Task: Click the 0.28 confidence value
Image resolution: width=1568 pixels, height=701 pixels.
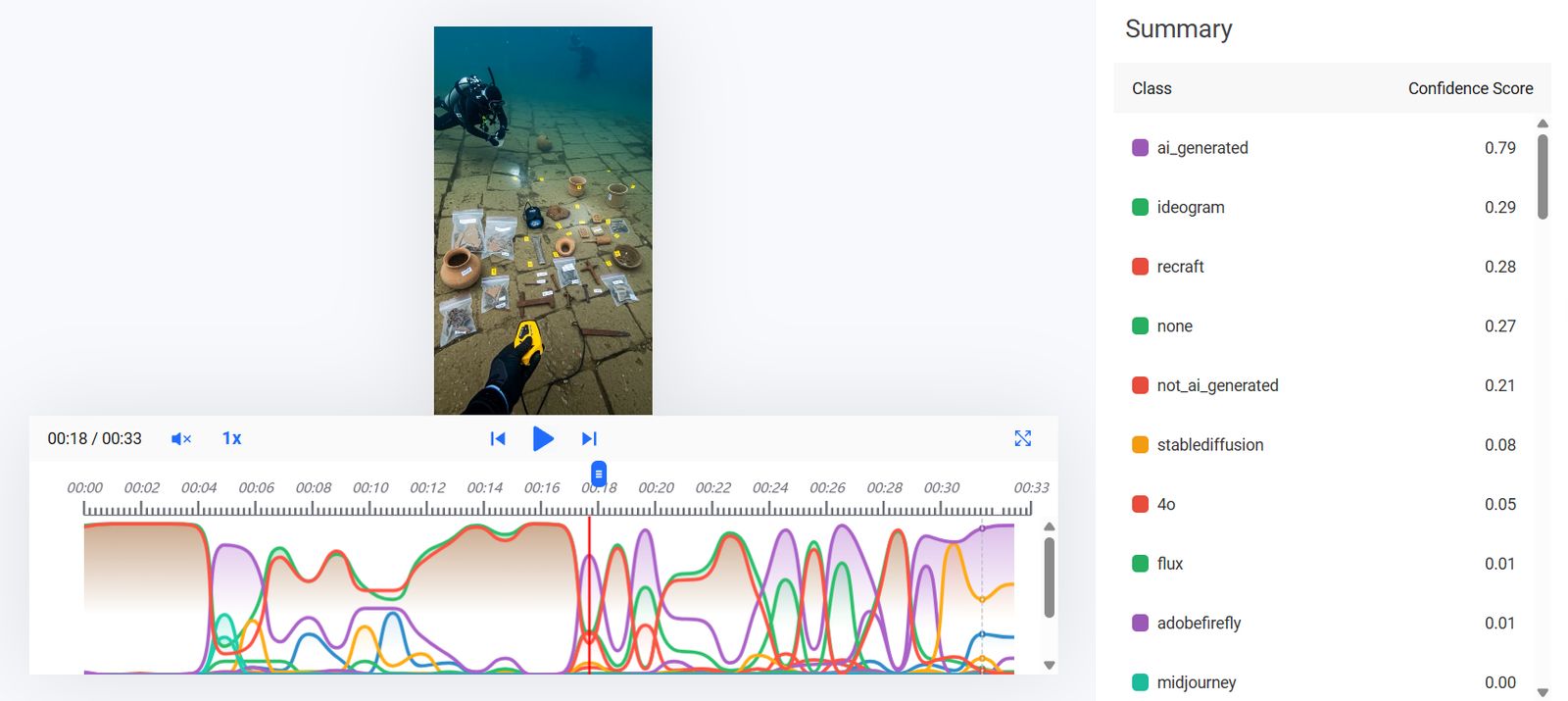Action: pyautogui.click(x=1499, y=267)
